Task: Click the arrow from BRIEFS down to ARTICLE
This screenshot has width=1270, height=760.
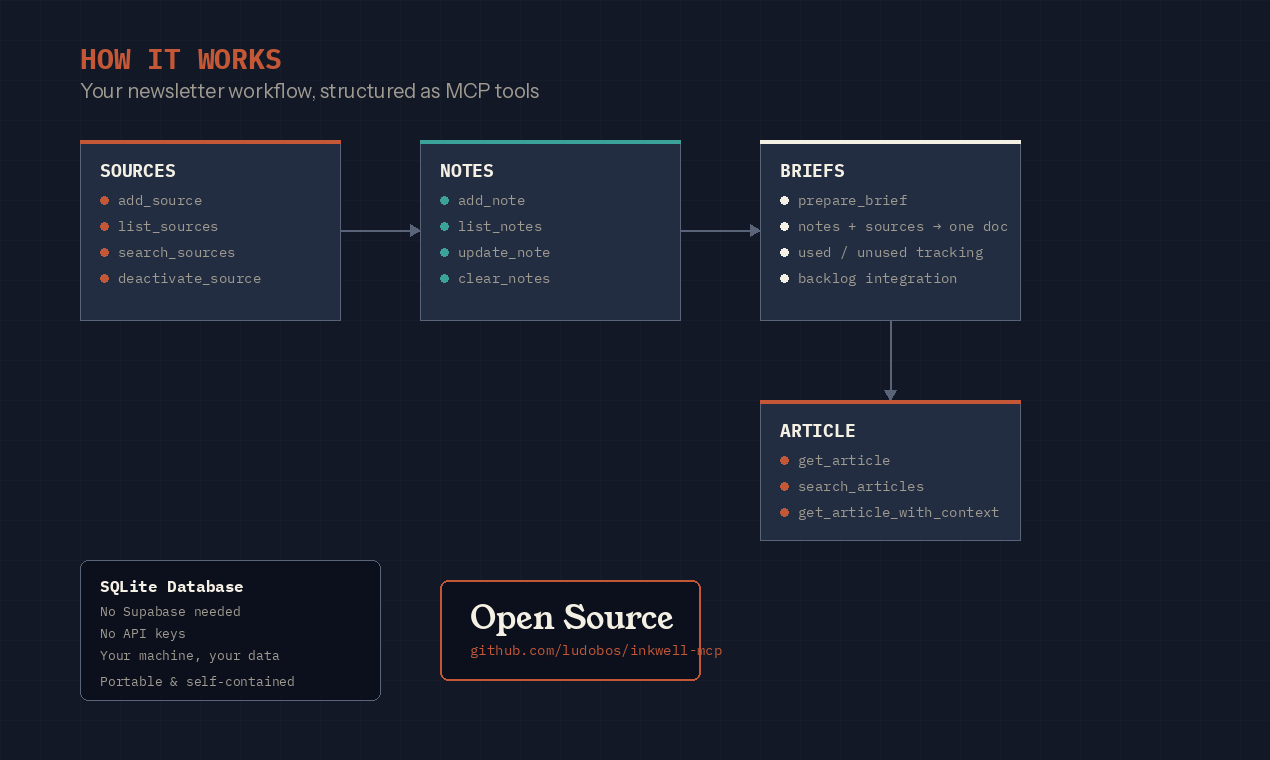Action: click(x=890, y=360)
